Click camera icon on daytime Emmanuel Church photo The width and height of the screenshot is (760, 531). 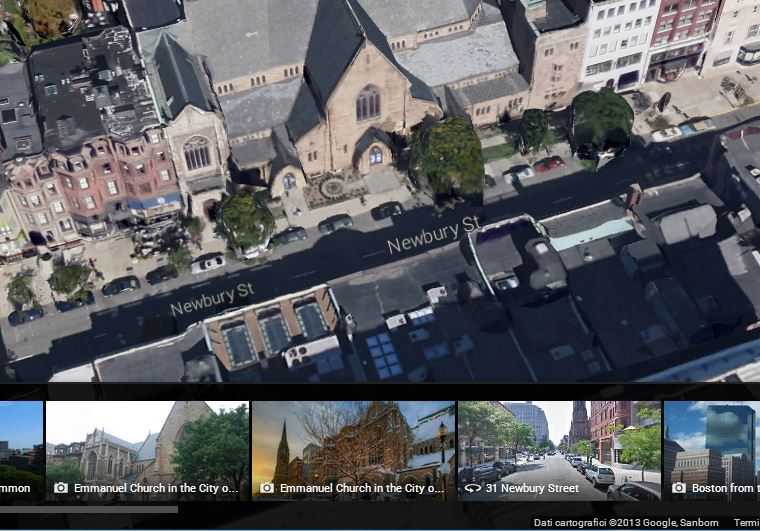(61, 488)
